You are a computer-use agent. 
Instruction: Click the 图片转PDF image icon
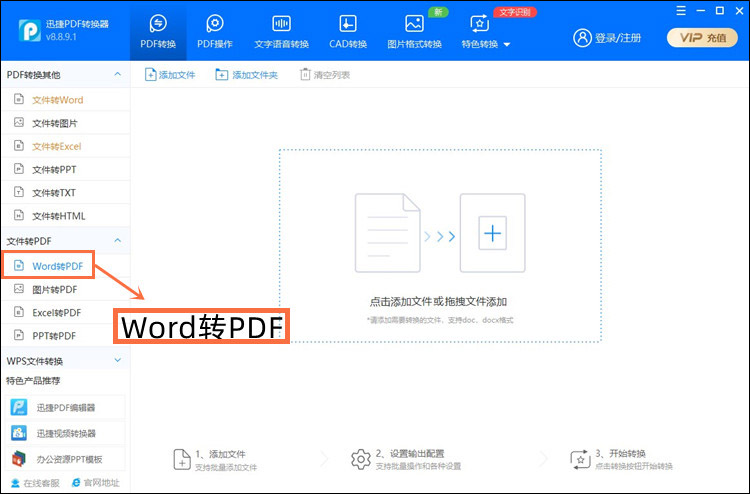tap(19, 289)
